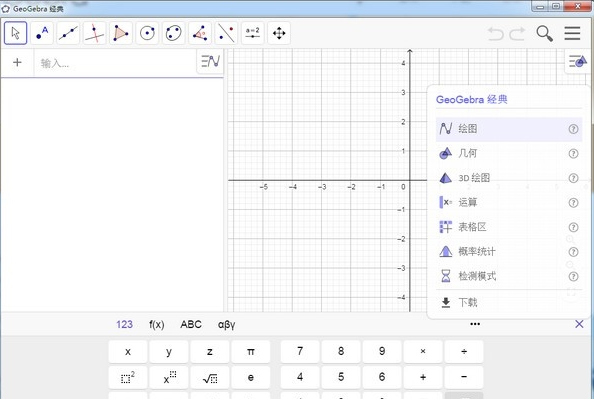The width and height of the screenshot is (594, 399).
Task: Switch keyboard to 123 tab
Action: pyautogui.click(x=124, y=324)
